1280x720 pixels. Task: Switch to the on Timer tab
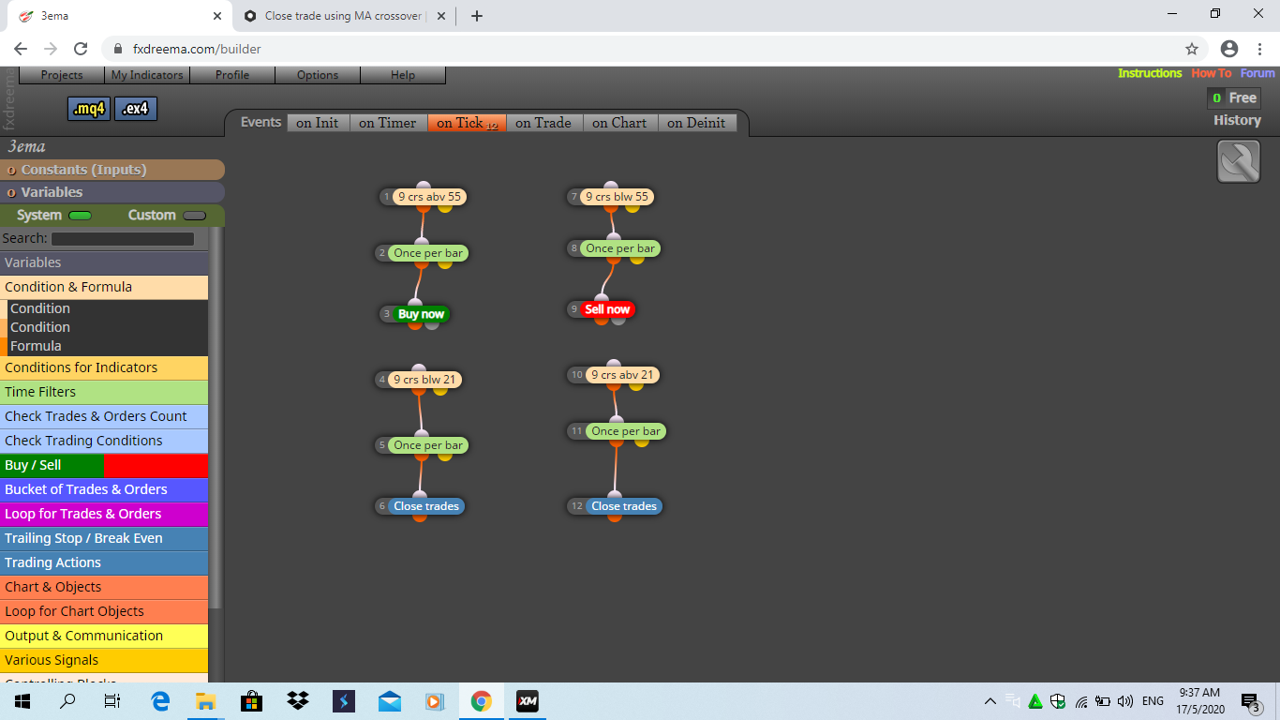point(387,123)
